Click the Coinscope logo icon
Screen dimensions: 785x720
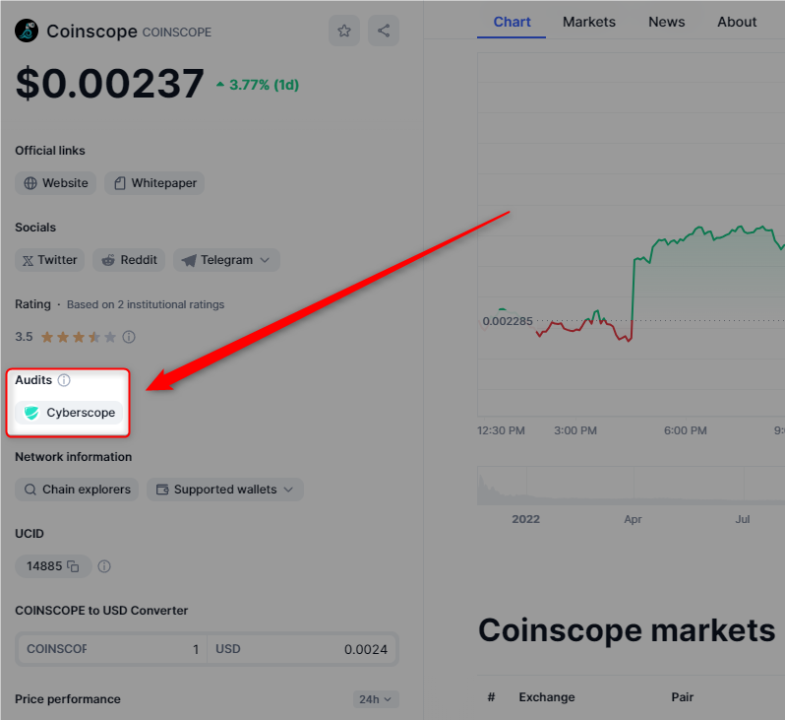point(26,31)
